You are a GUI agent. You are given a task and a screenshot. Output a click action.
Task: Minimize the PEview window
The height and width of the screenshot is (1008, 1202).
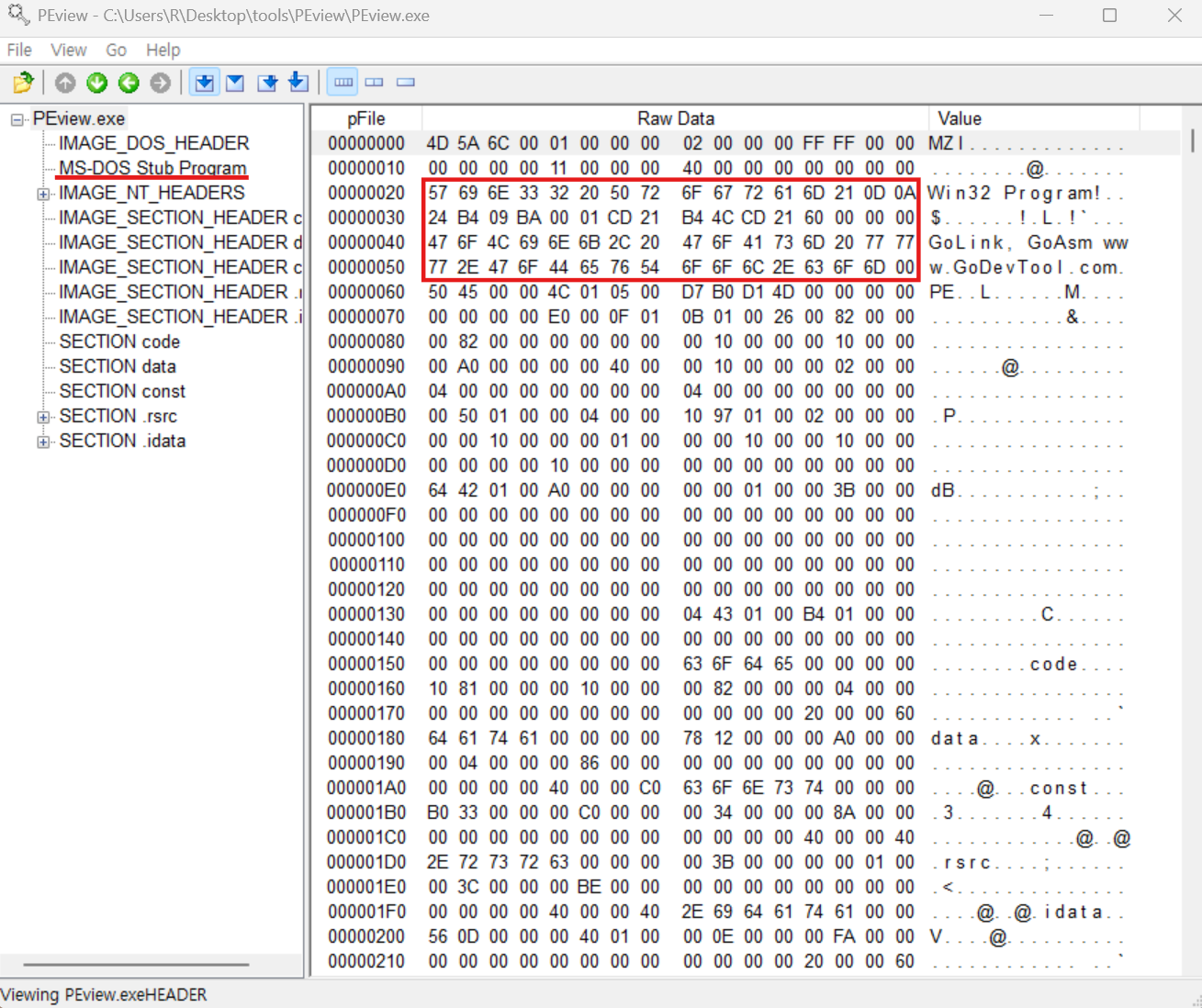(1047, 16)
